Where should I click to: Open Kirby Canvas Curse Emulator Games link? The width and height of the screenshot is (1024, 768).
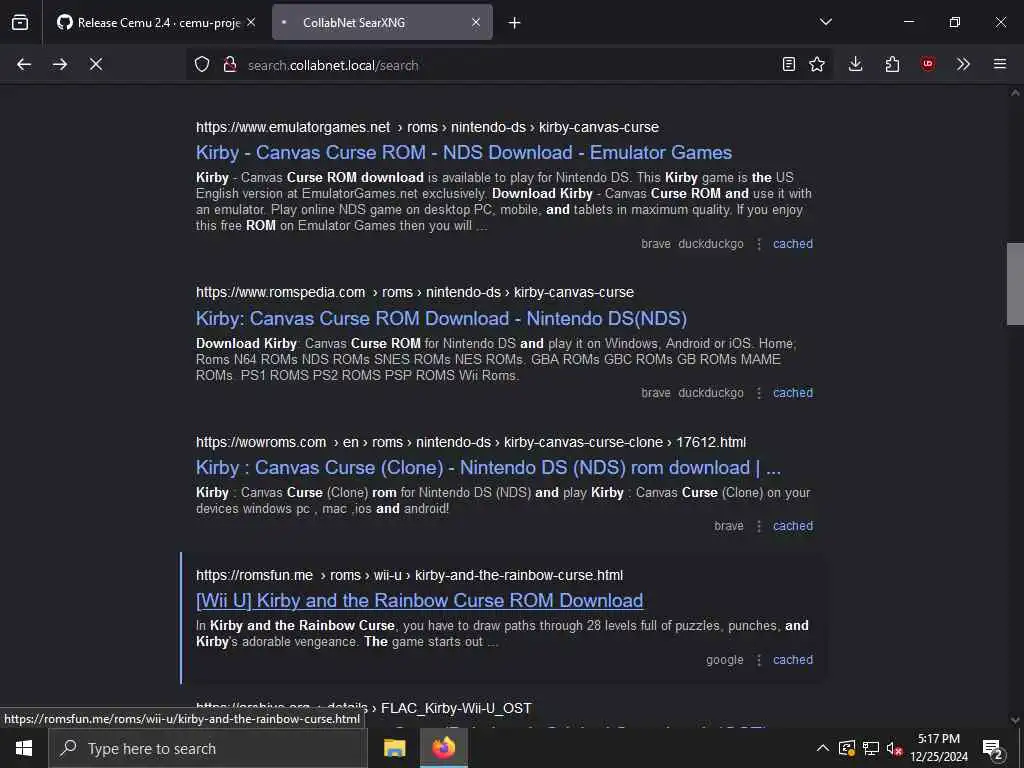click(x=464, y=152)
